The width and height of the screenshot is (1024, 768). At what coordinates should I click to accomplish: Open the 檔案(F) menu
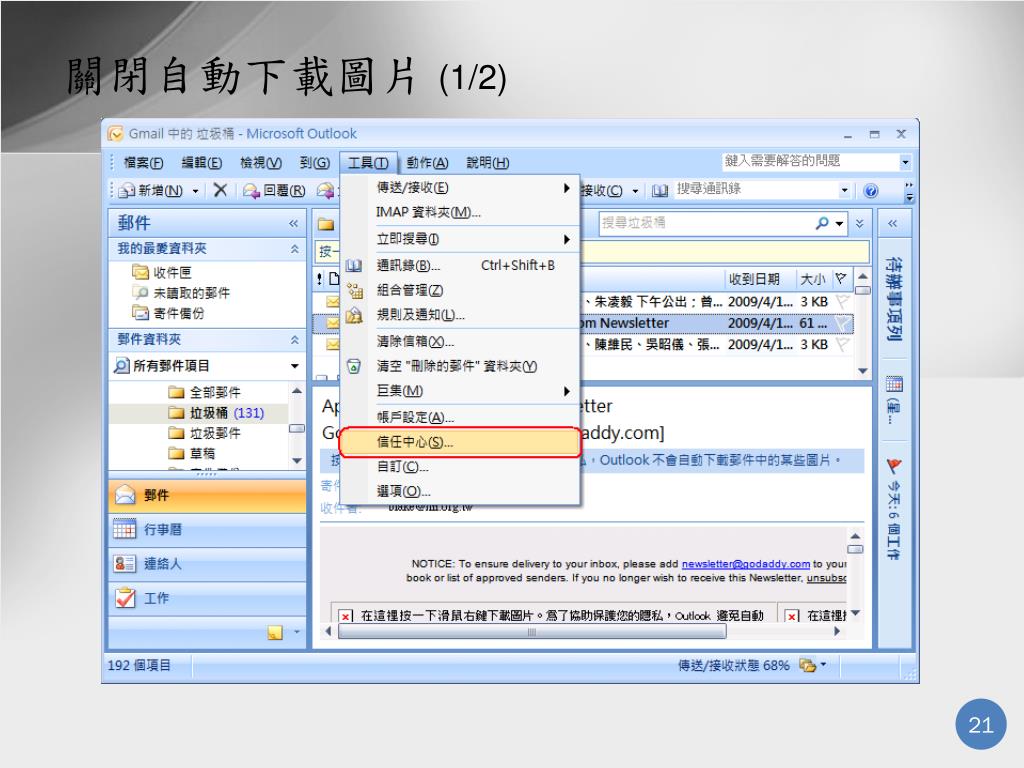pyautogui.click(x=143, y=163)
